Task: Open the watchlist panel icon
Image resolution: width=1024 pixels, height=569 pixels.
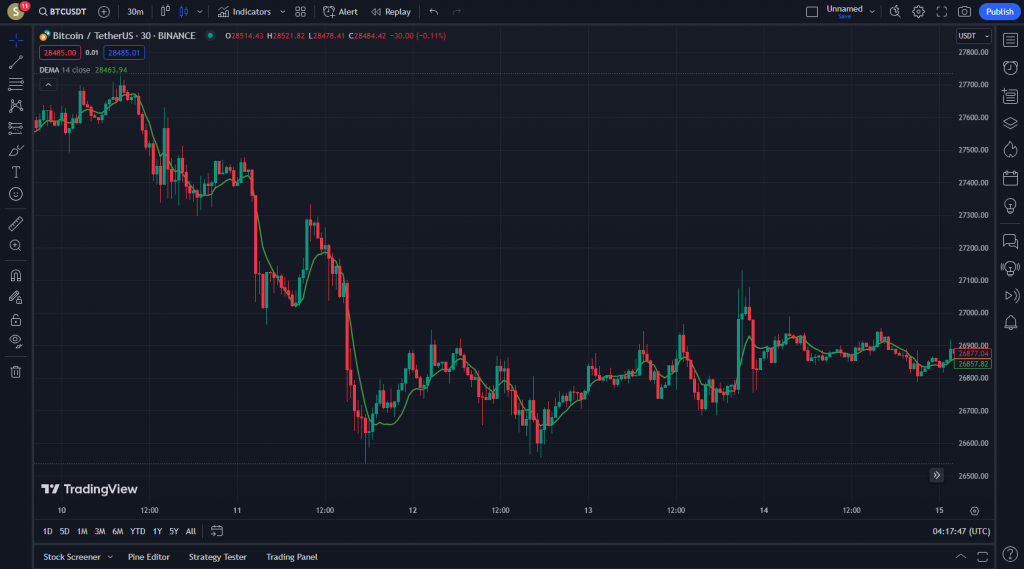Action: tap(1010, 41)
